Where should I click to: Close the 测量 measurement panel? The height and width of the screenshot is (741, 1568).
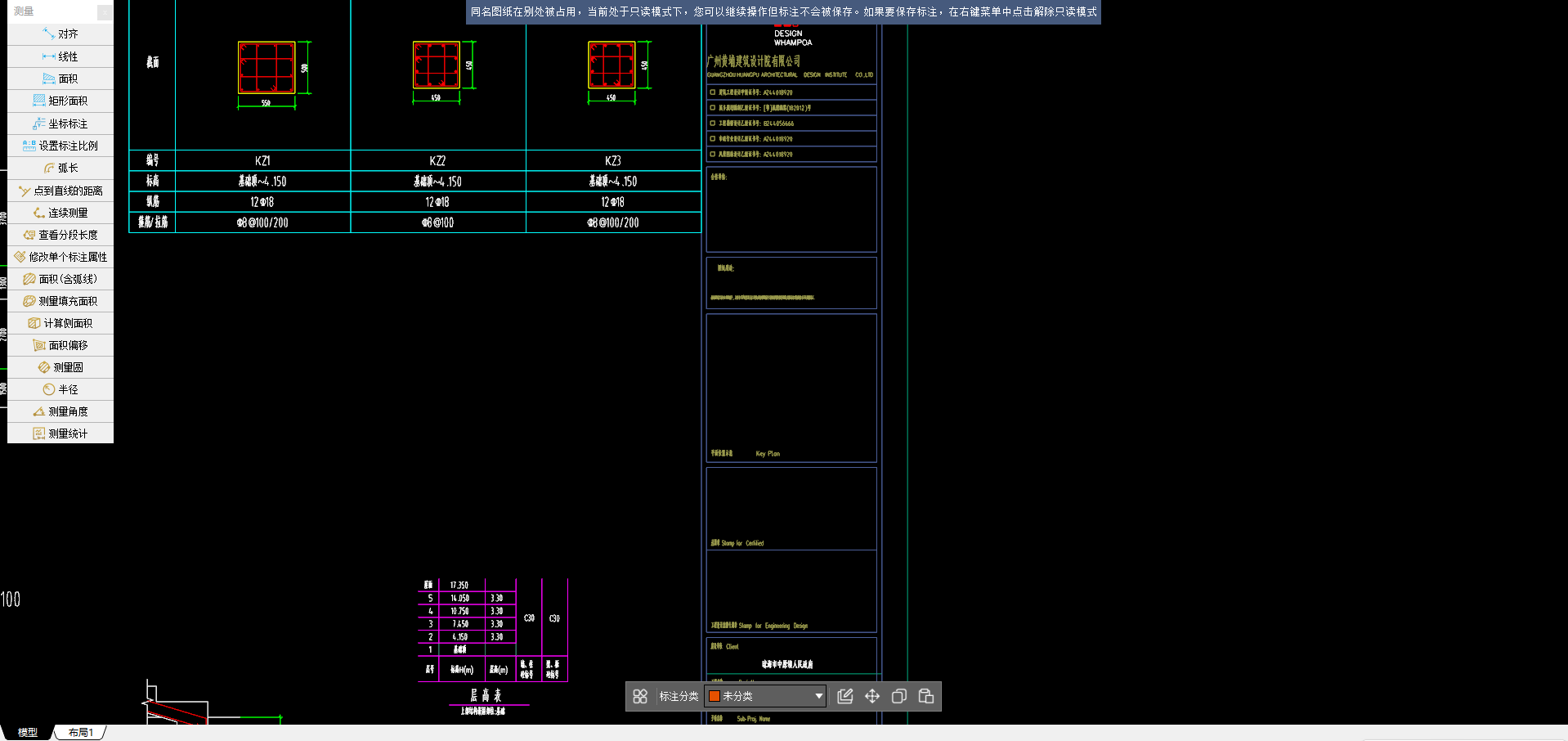(x=105, y=11)
